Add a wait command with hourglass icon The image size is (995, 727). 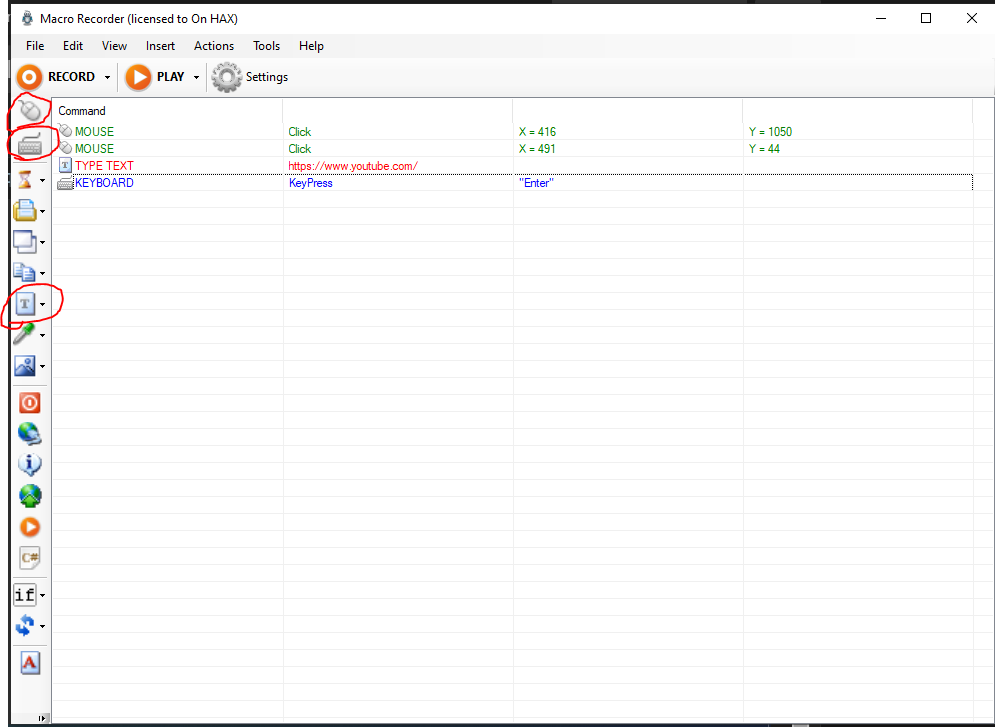coord(24,180)
